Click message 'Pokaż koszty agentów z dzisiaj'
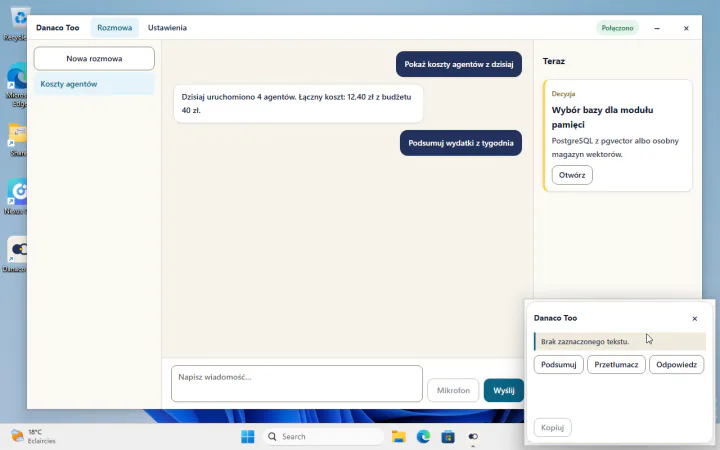Viewport: 720px width, 450px height. point(459,64)
